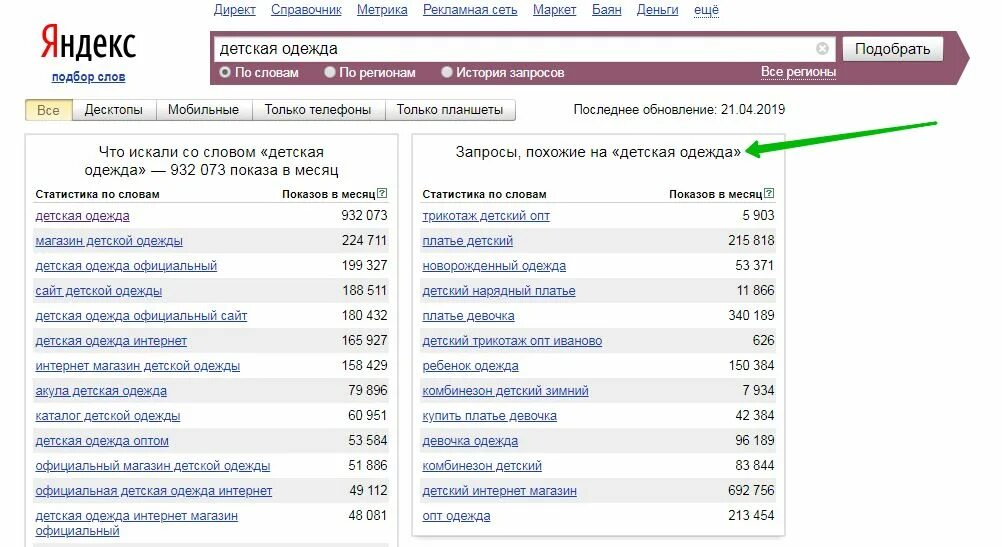The width and height of the screenshot is (1002, 547).
Task: Click help icon beside right 'Показов в месяц'
Action: 769,193
